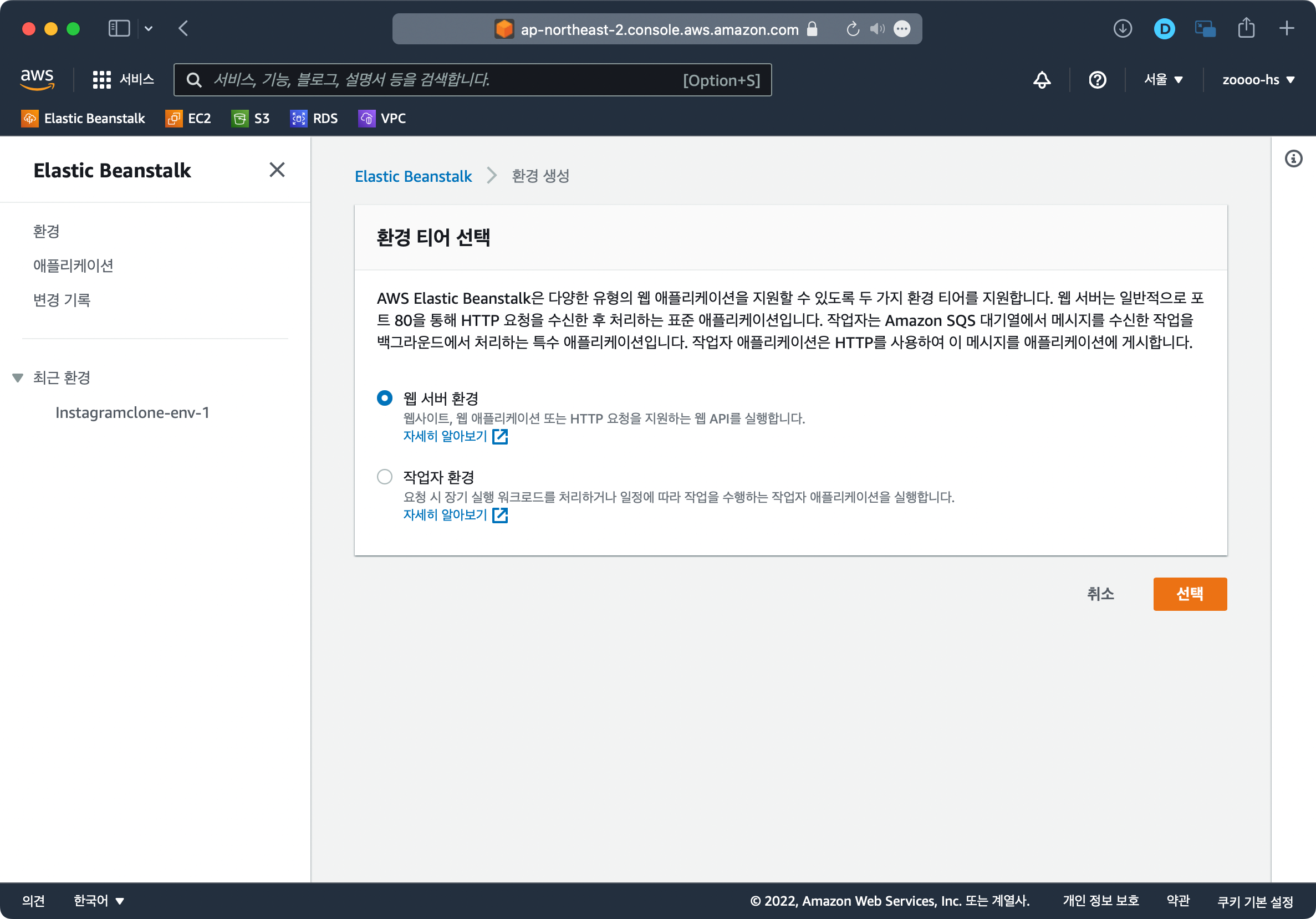Click the 취소 button
This screenshot has width=1316, height=919.
click(1100, 594)
